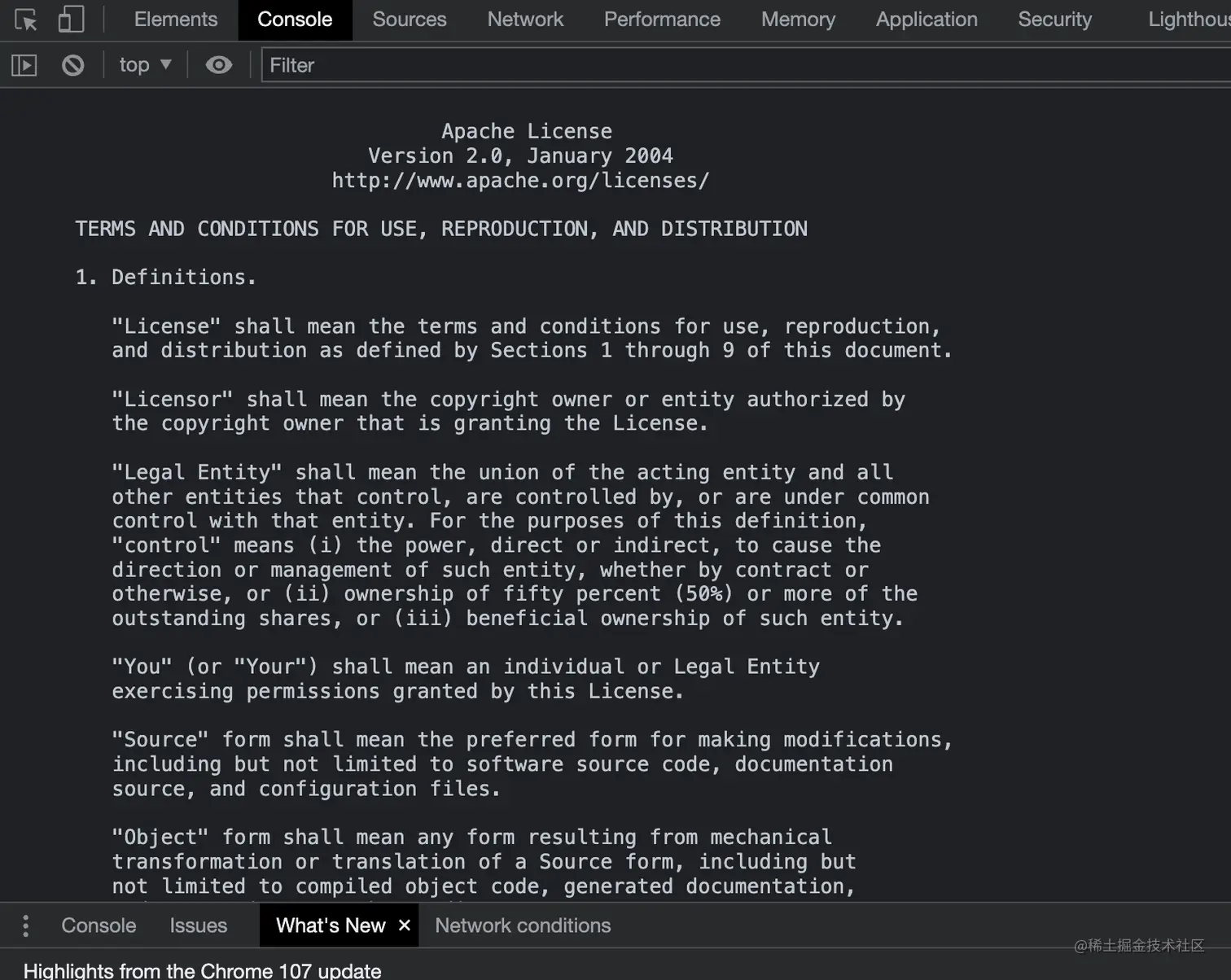
Task: Open the top JavaScript context dropdown
Action: 145,65
